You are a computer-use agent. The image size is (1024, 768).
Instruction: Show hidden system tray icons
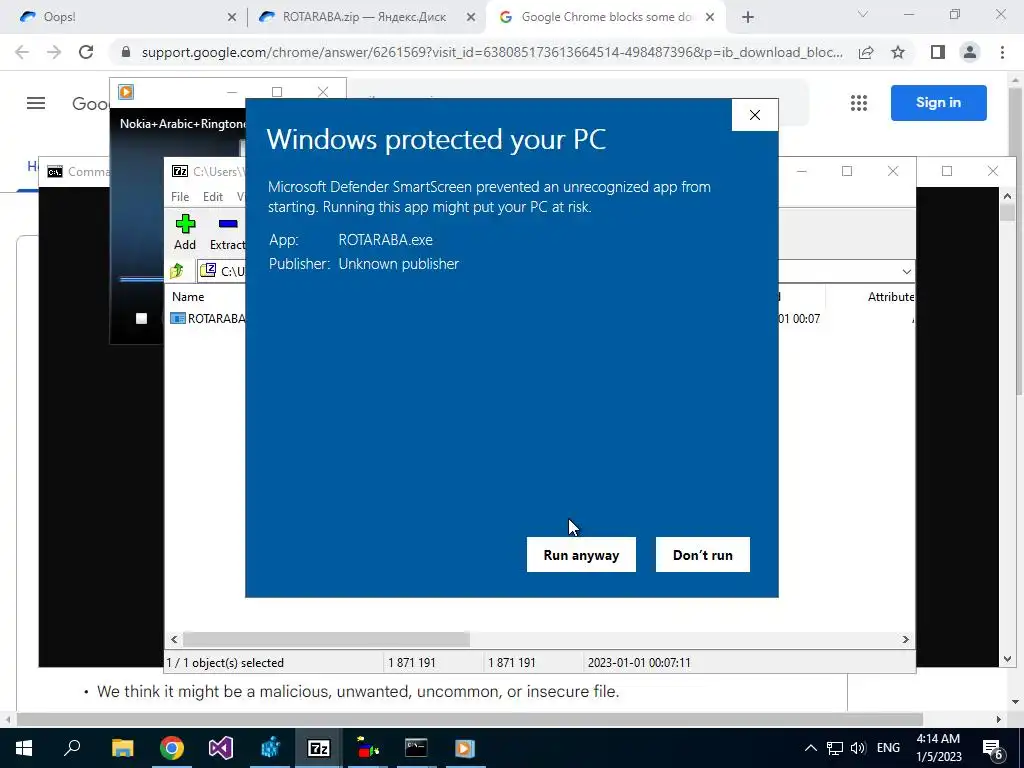pyautogui.click(x=810, y=748)
